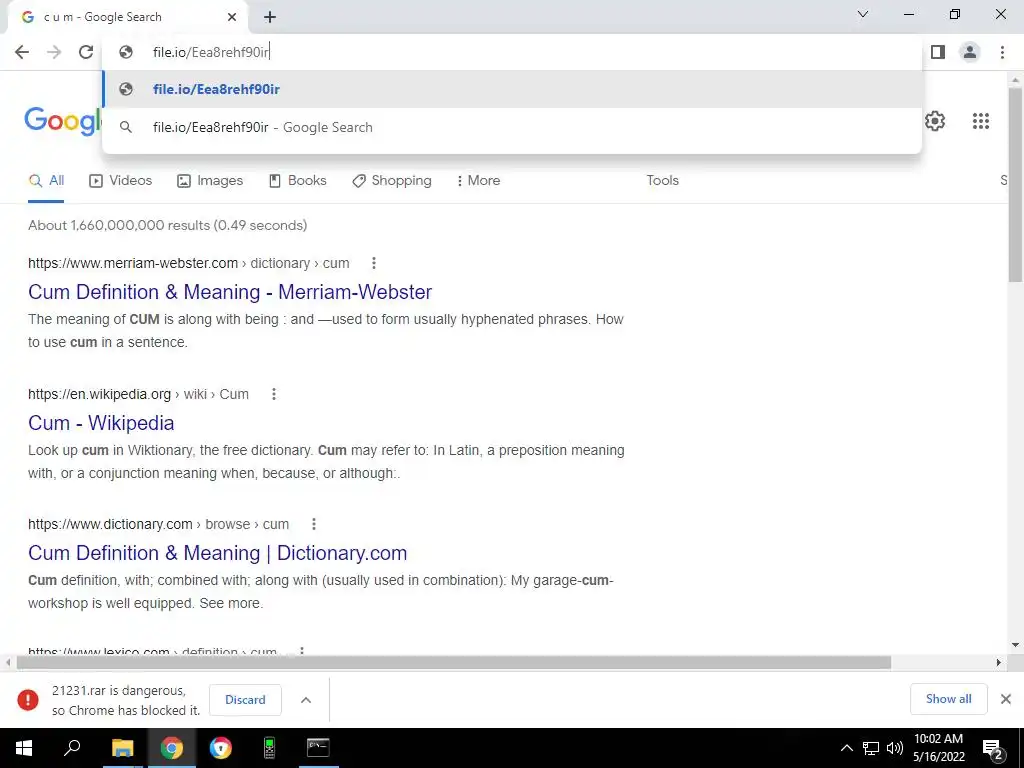Discard the blocked 21231.rar download
The image size is (1024, 768).
click(245, 699)
